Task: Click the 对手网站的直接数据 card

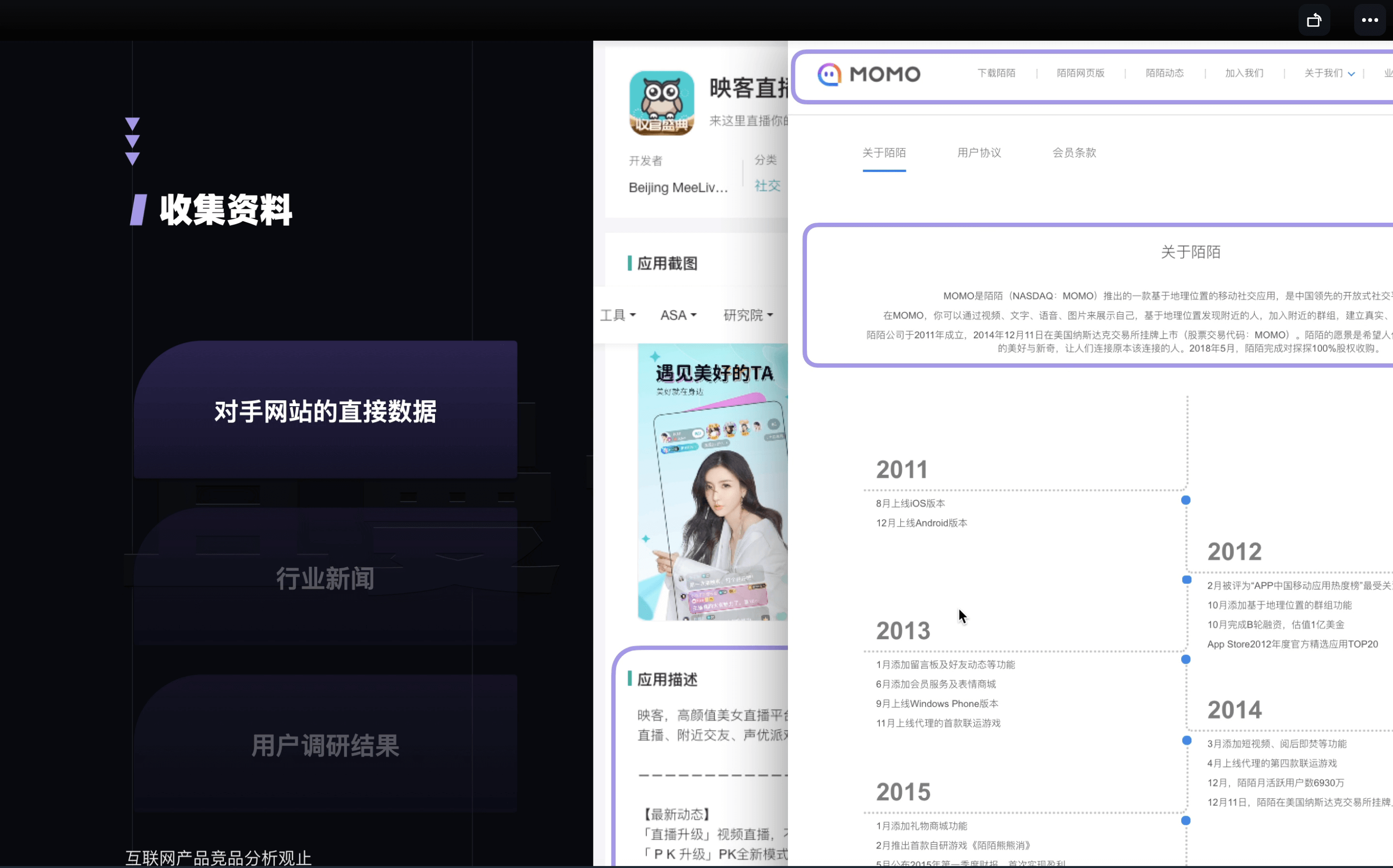Action: [x=326, y=410]
